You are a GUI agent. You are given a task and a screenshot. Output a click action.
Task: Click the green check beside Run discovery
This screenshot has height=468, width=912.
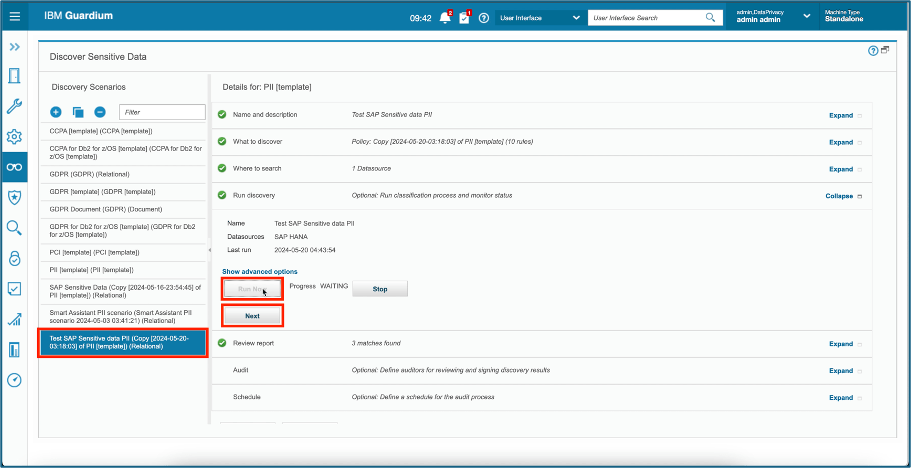(x=222, y=195)
